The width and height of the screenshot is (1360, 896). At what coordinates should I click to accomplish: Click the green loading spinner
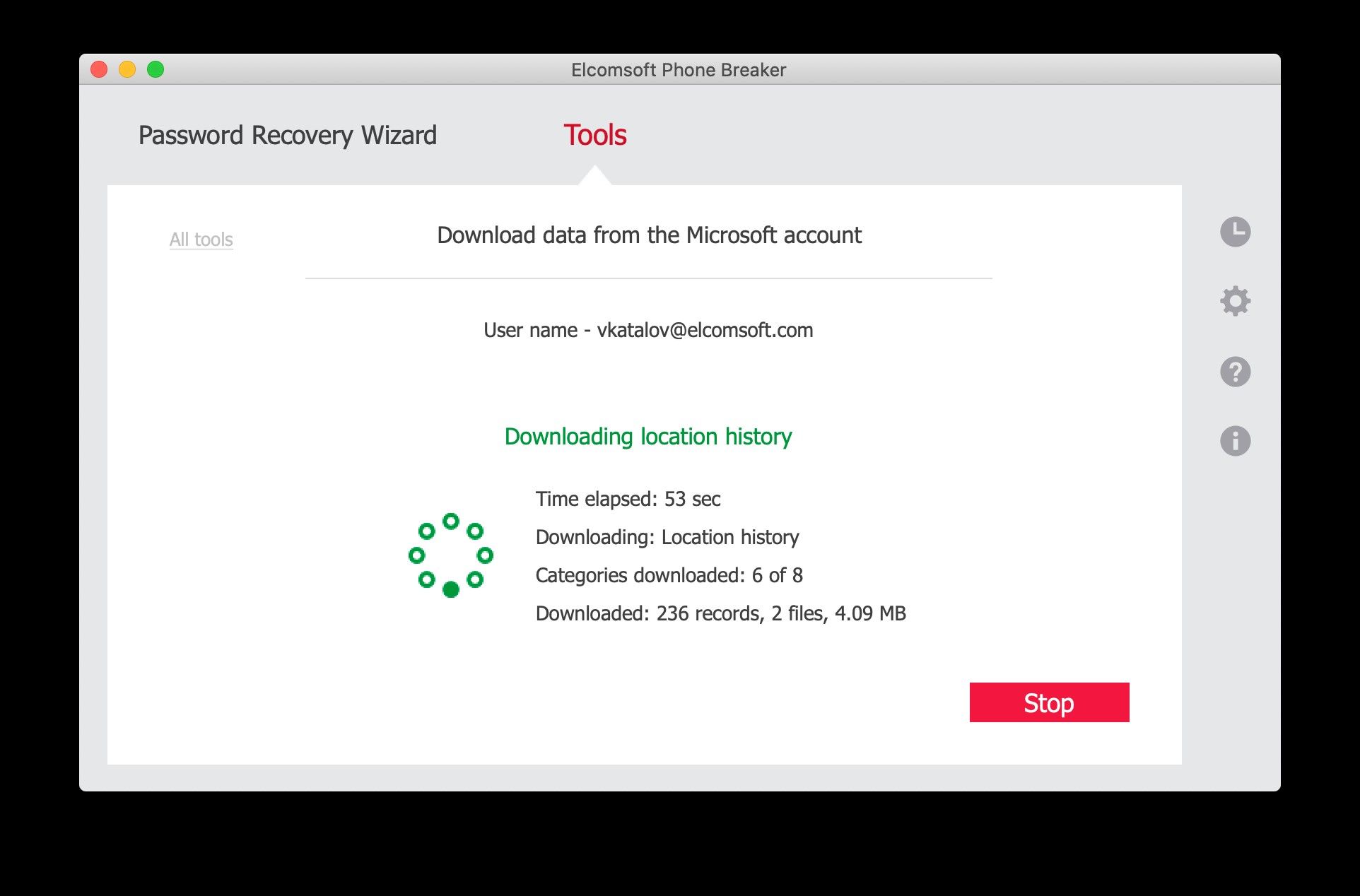451,555
